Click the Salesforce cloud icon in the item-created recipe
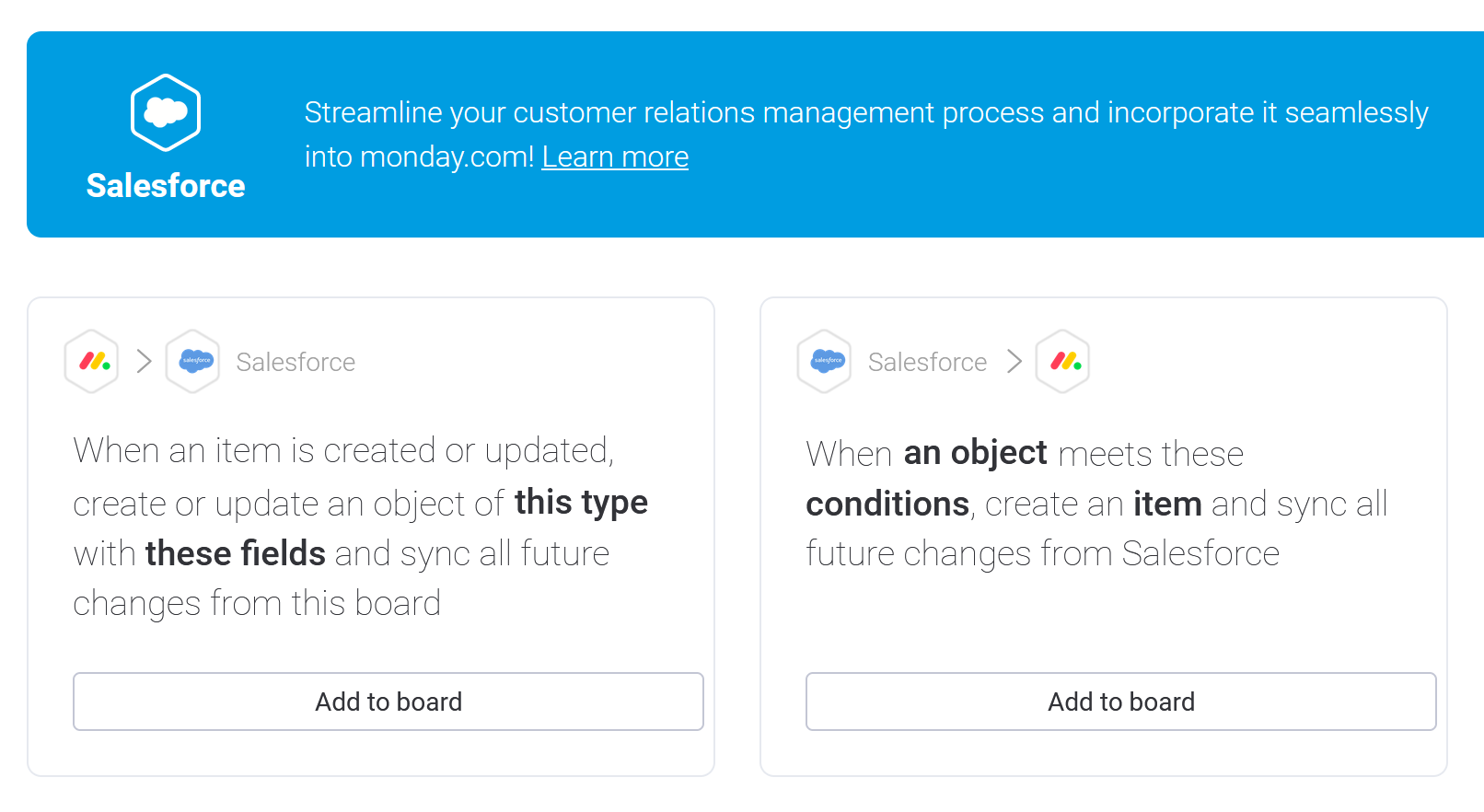Image resolution: width=1484 pixels, height=812 pixels. pos(193,362)
